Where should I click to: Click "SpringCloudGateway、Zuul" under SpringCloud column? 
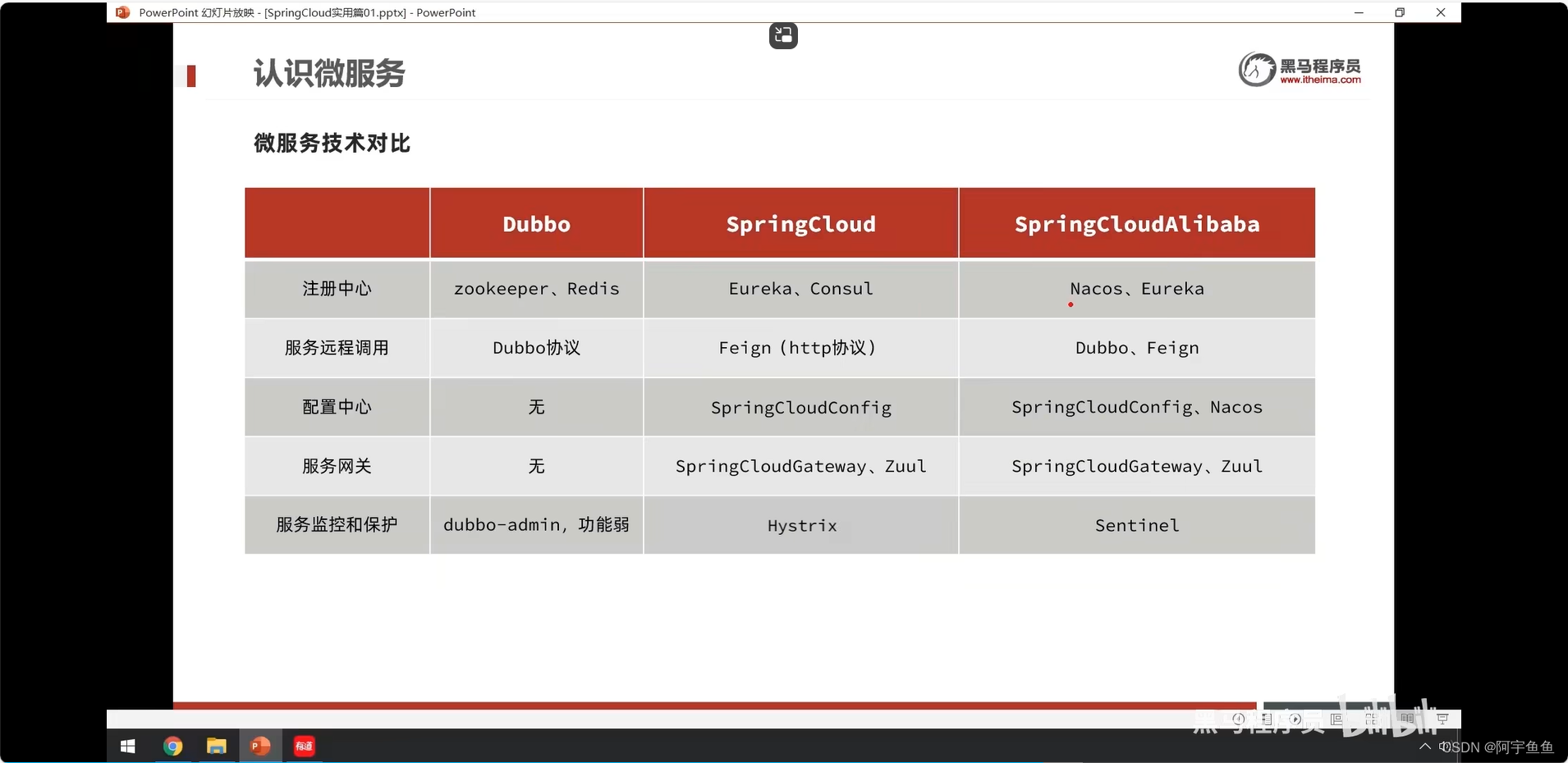[801, 466]
